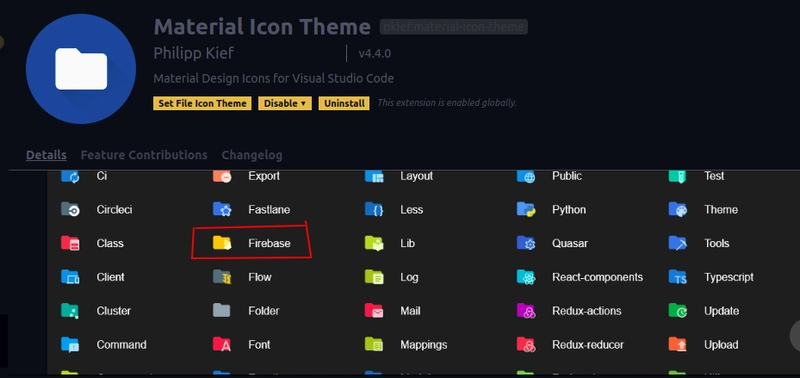Screen dimensions: 800x378
Task: Open the Philipp Kief publisher link
Action: pos(193,54)
